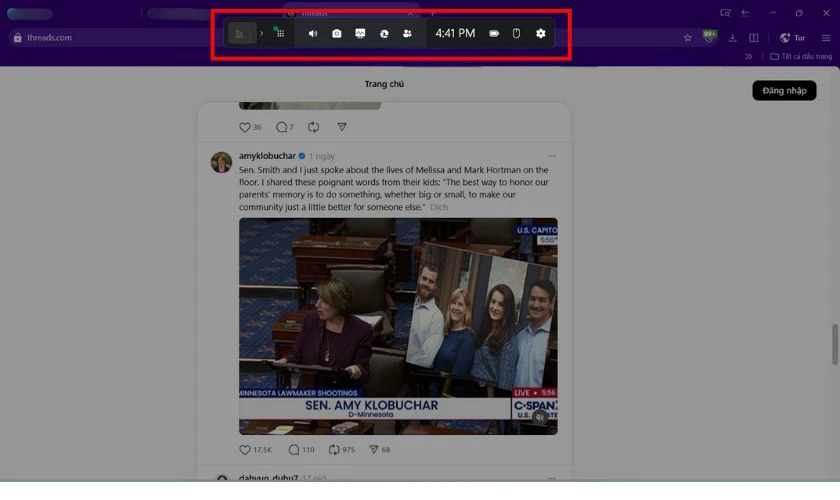Repost the post with 36 likes

tap(313, 127)
